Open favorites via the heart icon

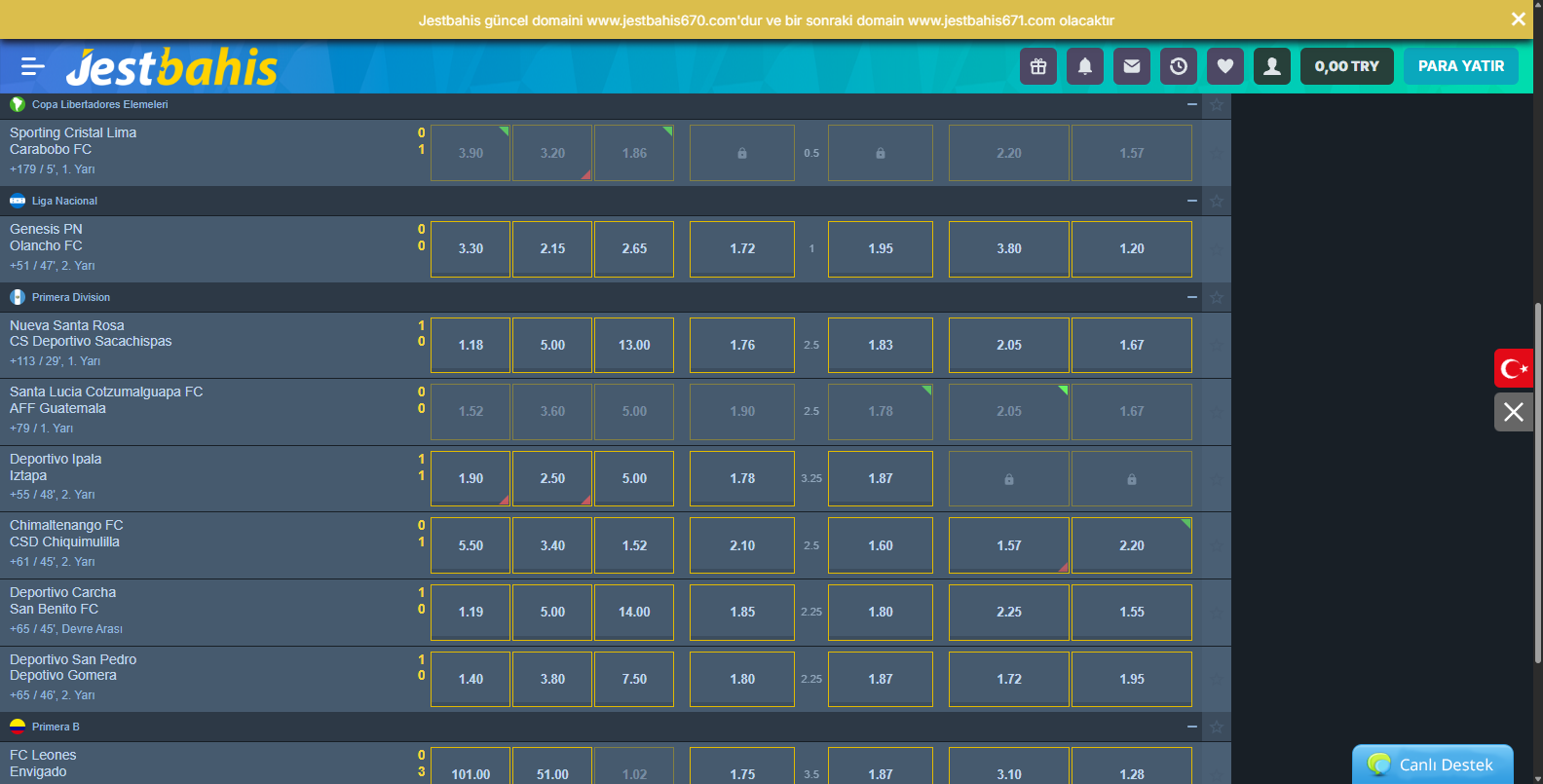pyautogui.click(x=1225, y=66)
